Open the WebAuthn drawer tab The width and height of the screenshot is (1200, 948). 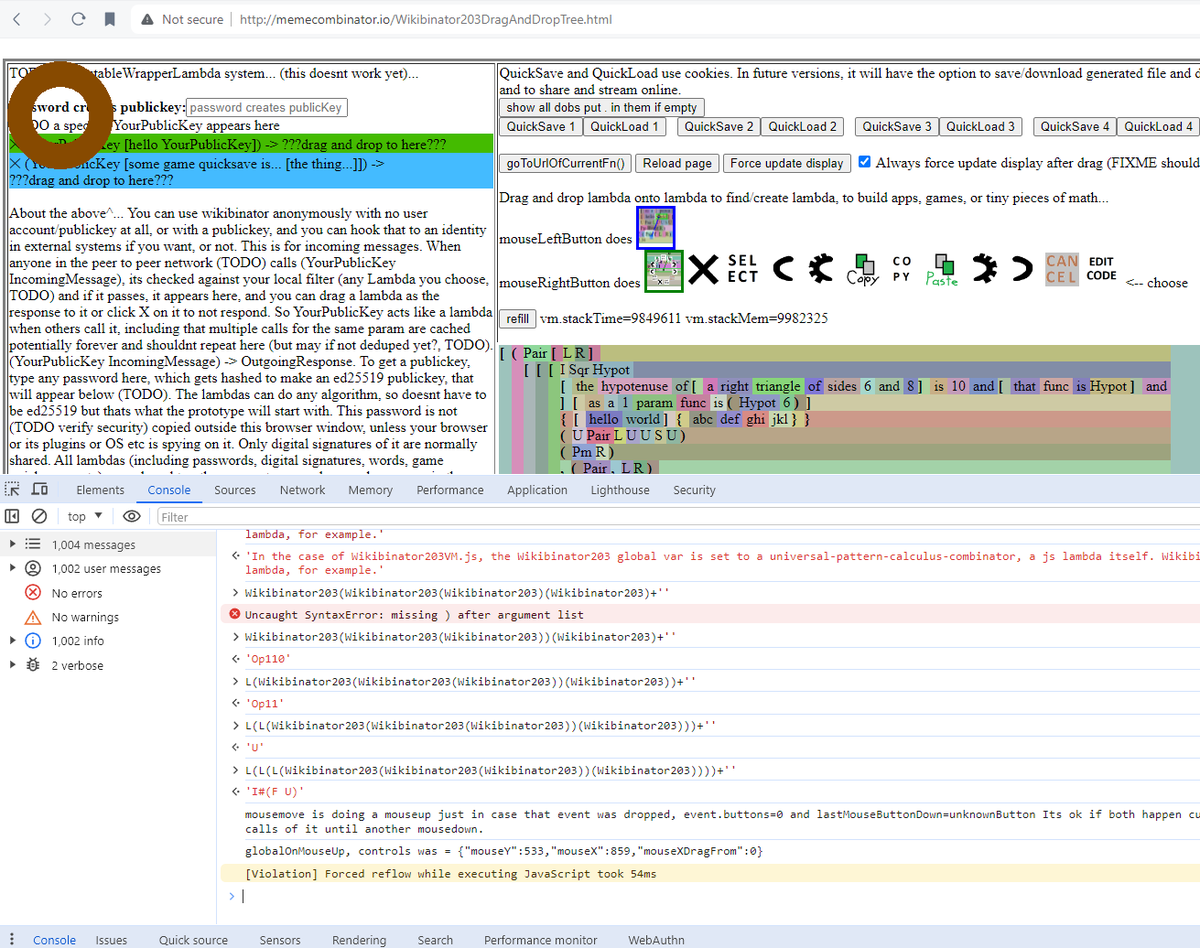coord(656,940)
